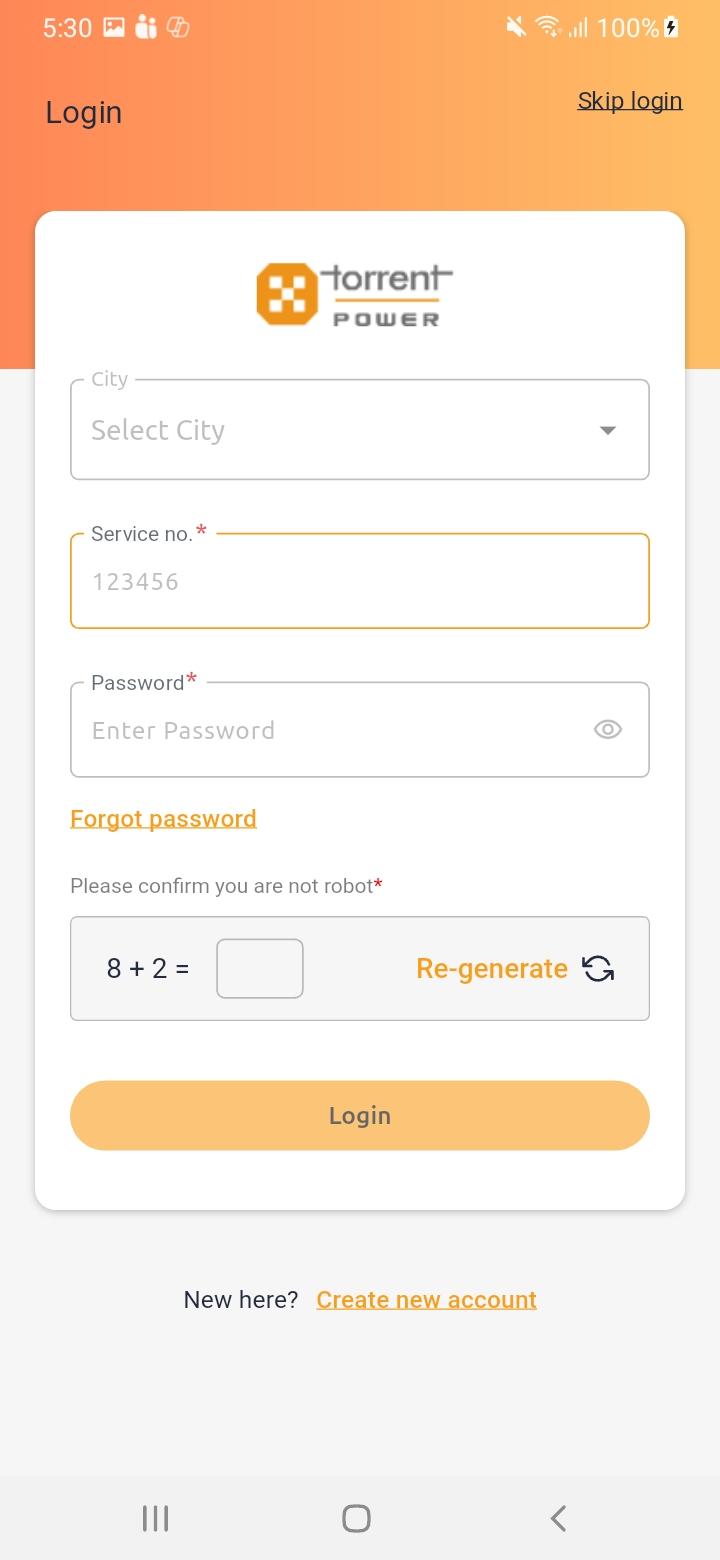Toggle password visibility eye icon

[607, 730]
